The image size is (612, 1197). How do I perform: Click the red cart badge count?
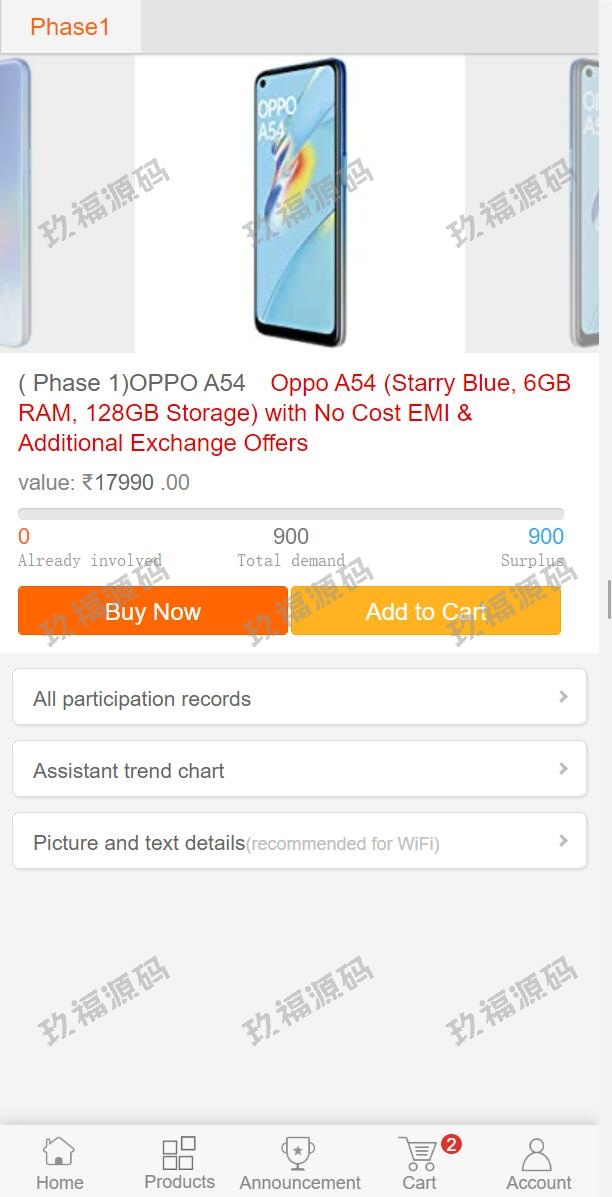451,1144
